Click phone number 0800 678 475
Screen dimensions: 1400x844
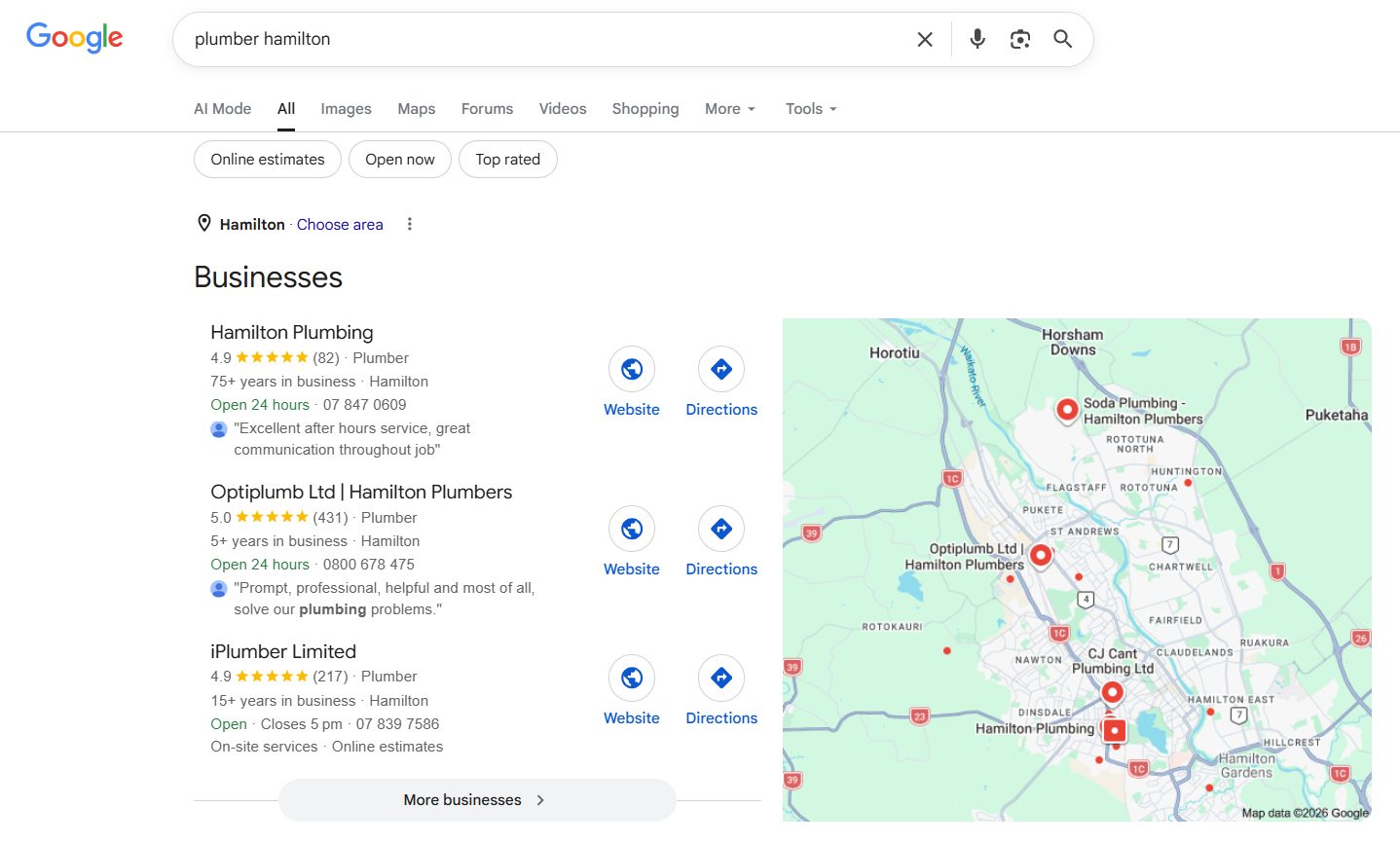369,565
